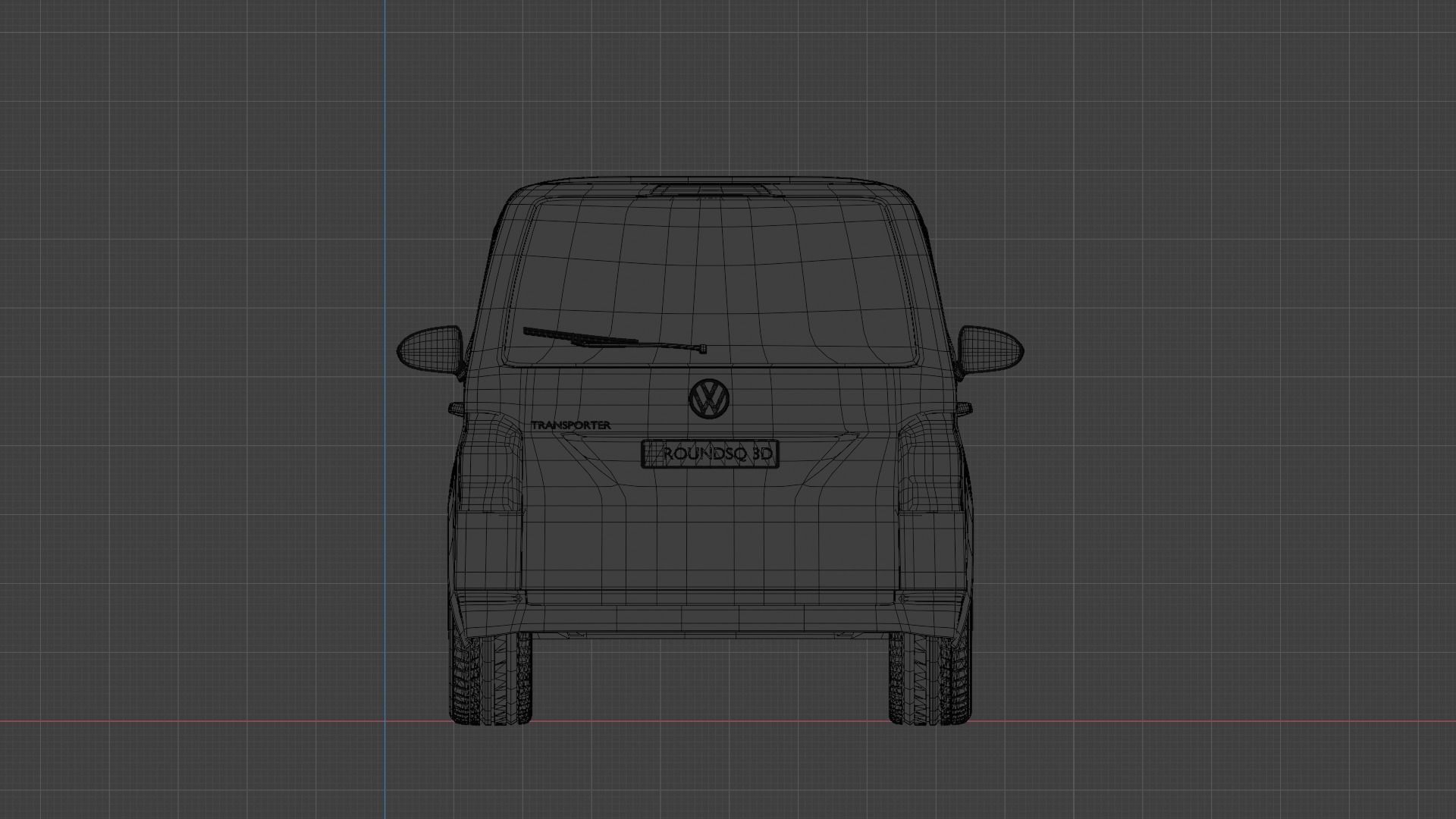Click the right side mirror
This screenshot has width=1456, height=819.
coord(990,349)
